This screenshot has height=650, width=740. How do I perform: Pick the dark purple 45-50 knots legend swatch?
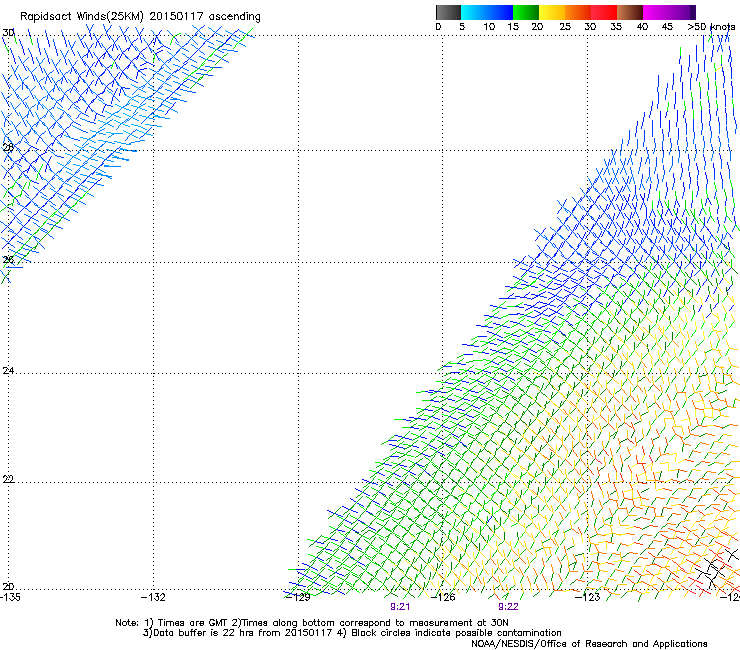point(682,12)
